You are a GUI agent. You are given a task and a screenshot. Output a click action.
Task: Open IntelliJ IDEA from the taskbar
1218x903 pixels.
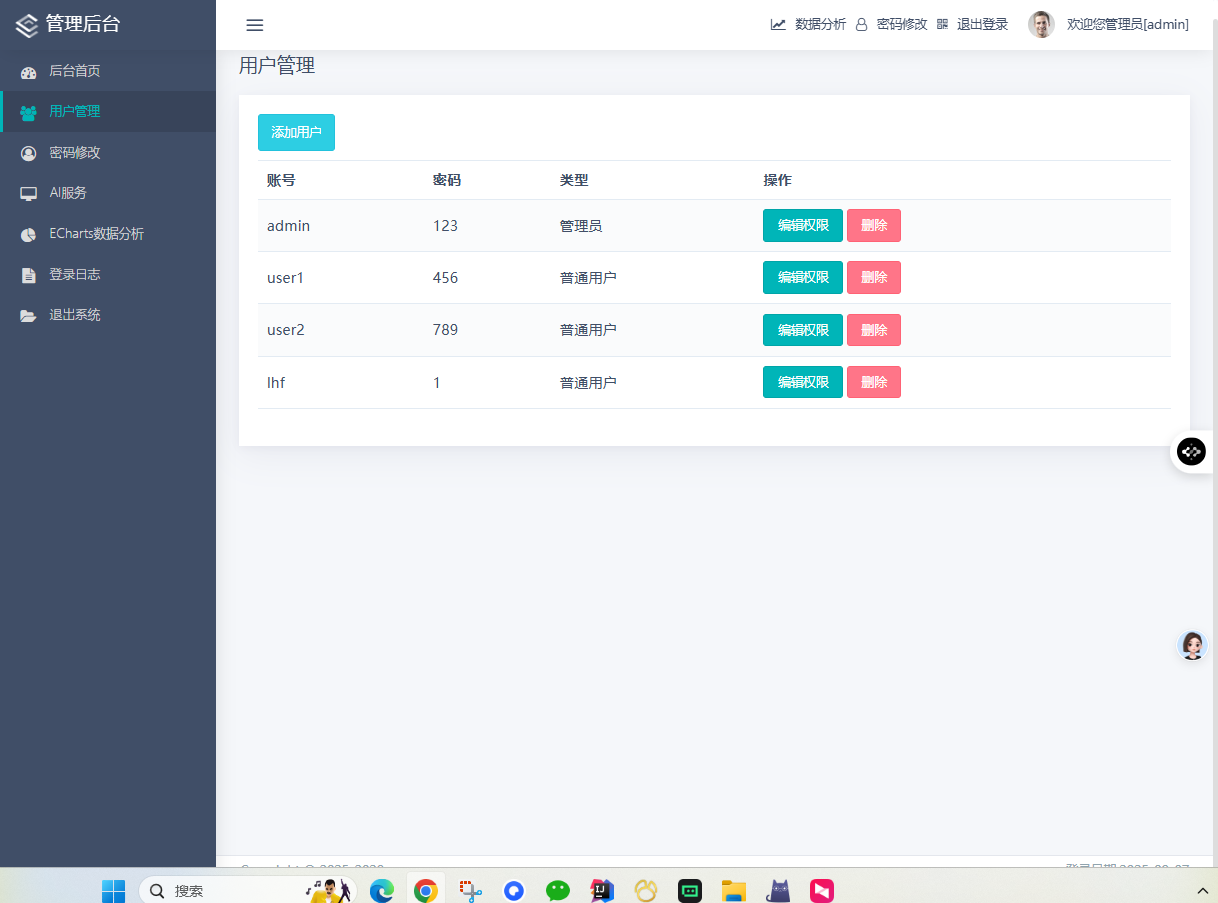[x=602, y=891]
